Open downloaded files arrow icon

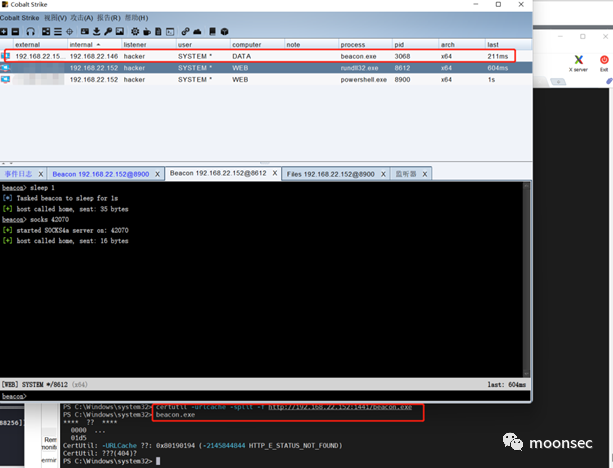pyautogui.click(x=97, y=32)
